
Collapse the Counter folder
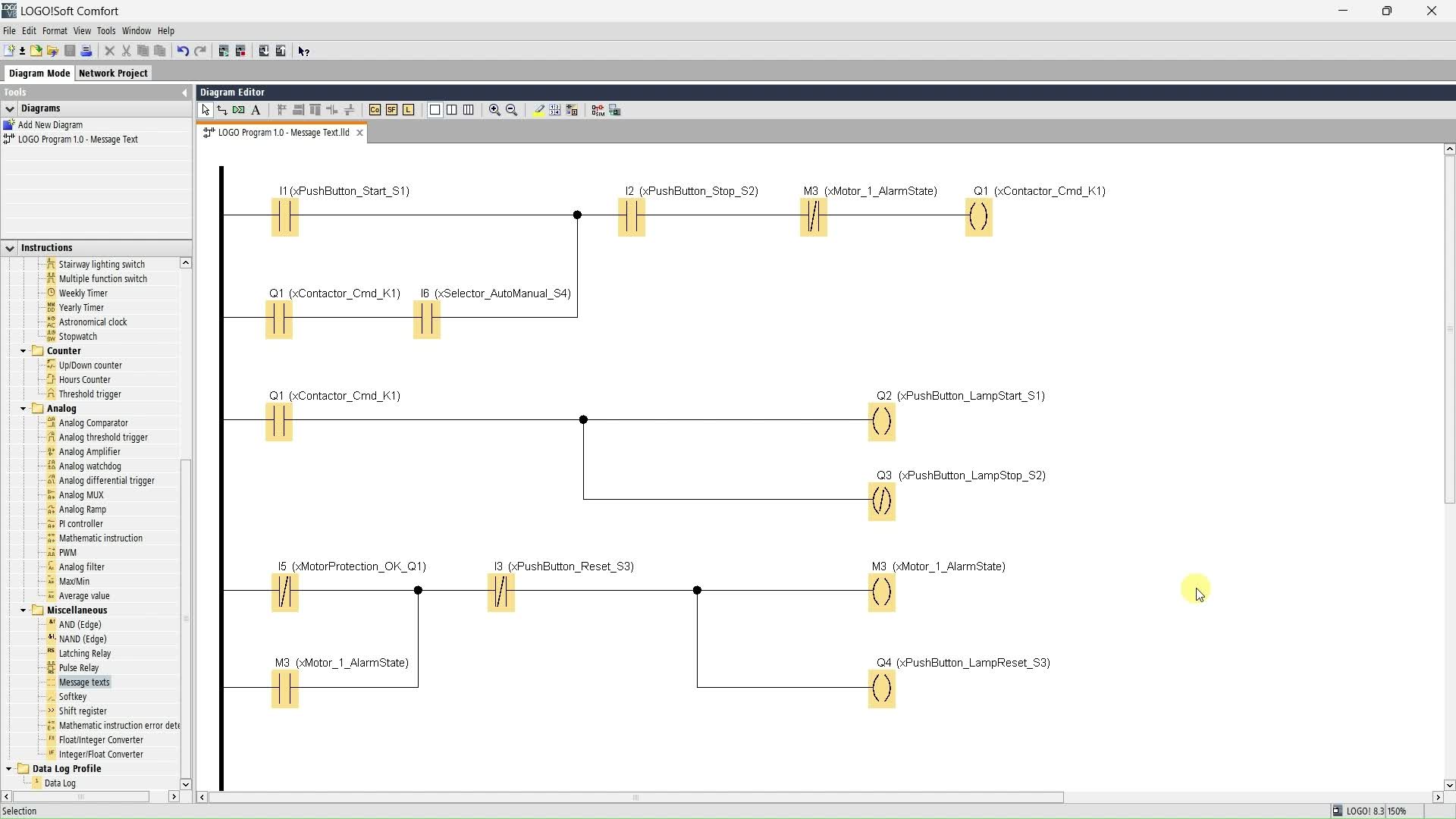click(23, 351)
